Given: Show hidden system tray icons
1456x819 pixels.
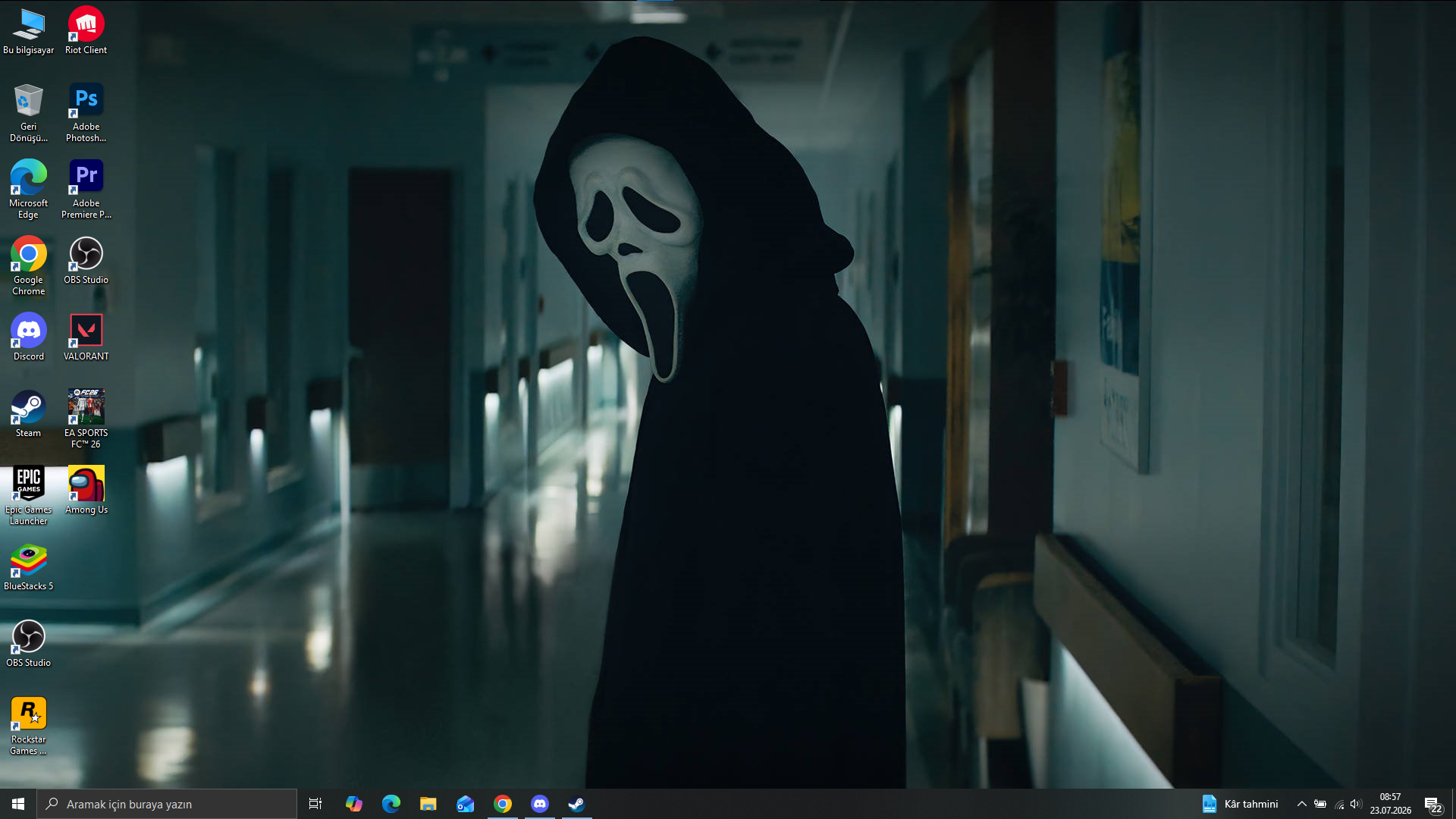Looking at the screenshot, I should pos(1302,804).
